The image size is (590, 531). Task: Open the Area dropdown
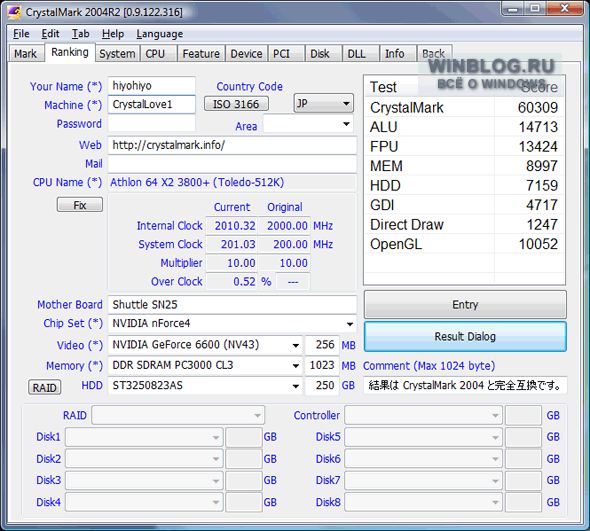click(x=309, y=124)
